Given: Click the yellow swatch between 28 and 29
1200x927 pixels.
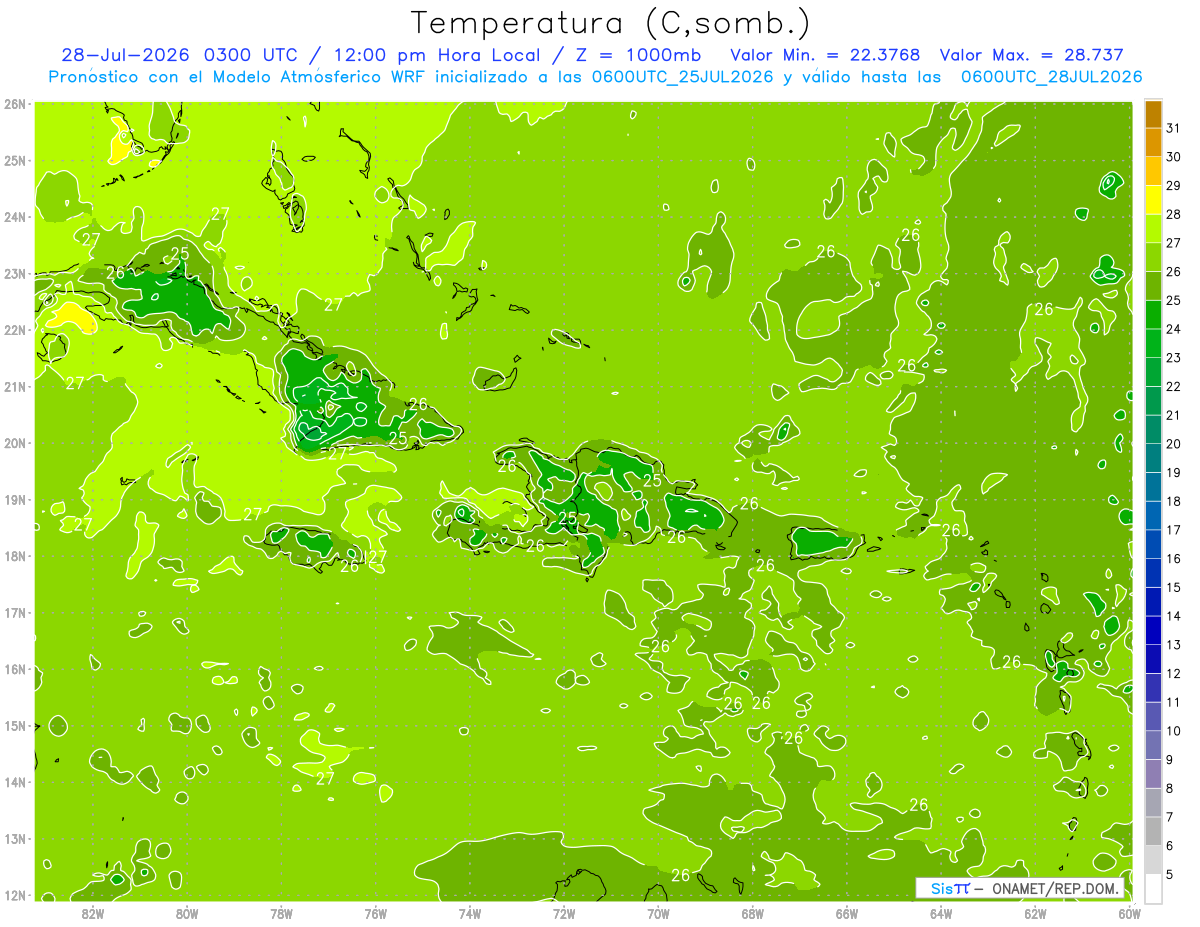Looking at the screenshot, I should point(1153,200).
